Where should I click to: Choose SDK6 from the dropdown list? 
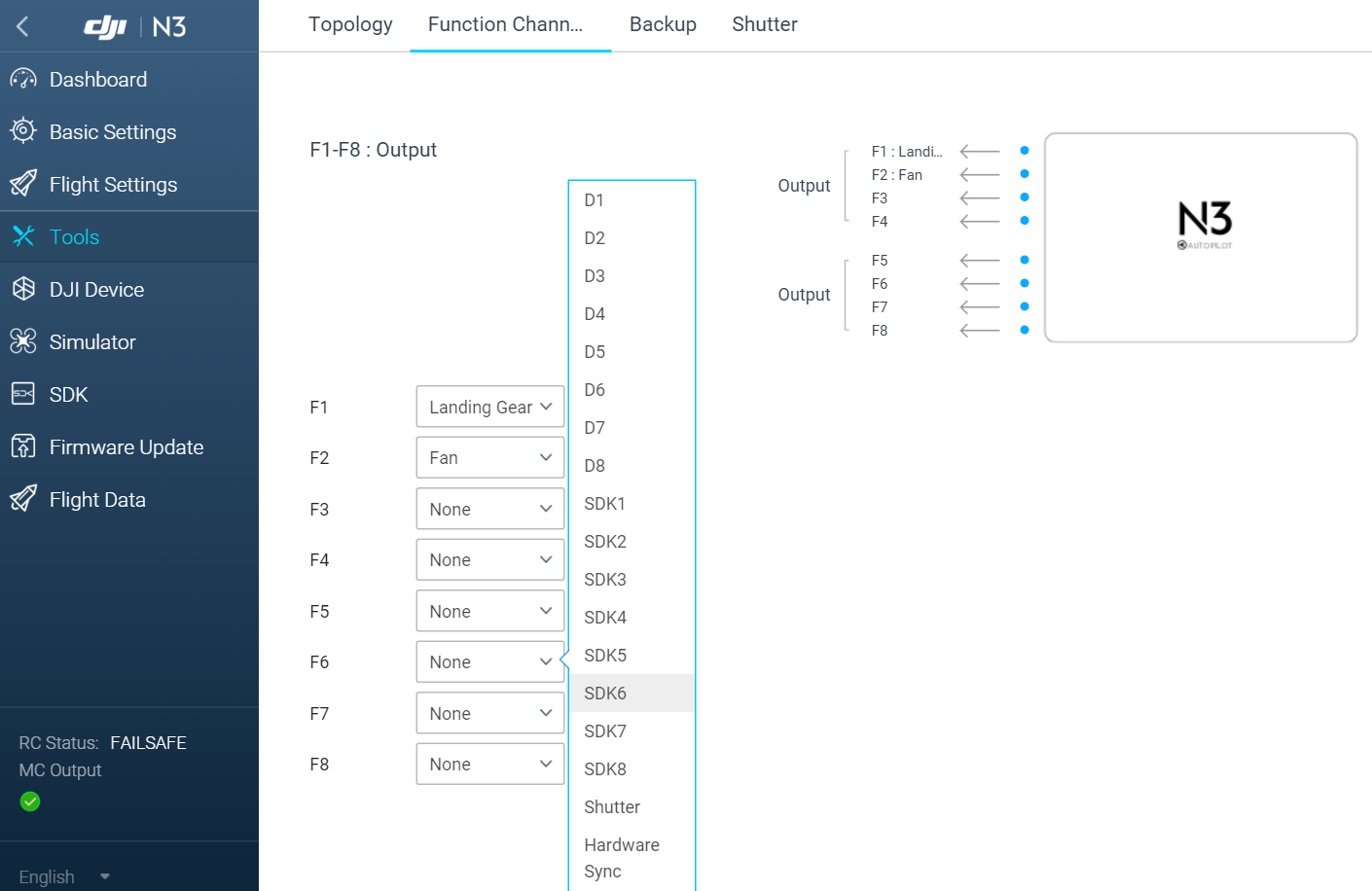pyautogui.click(x=605, y=694)
